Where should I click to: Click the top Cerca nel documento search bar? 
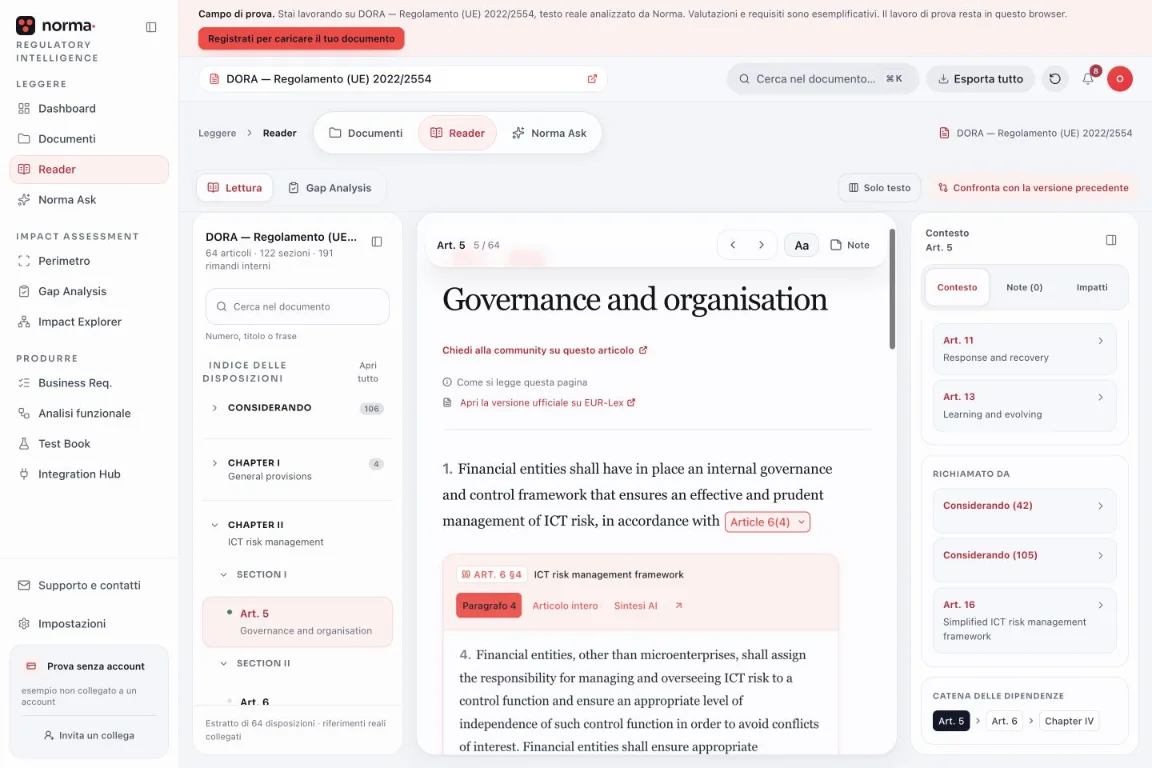click(823, 79)
